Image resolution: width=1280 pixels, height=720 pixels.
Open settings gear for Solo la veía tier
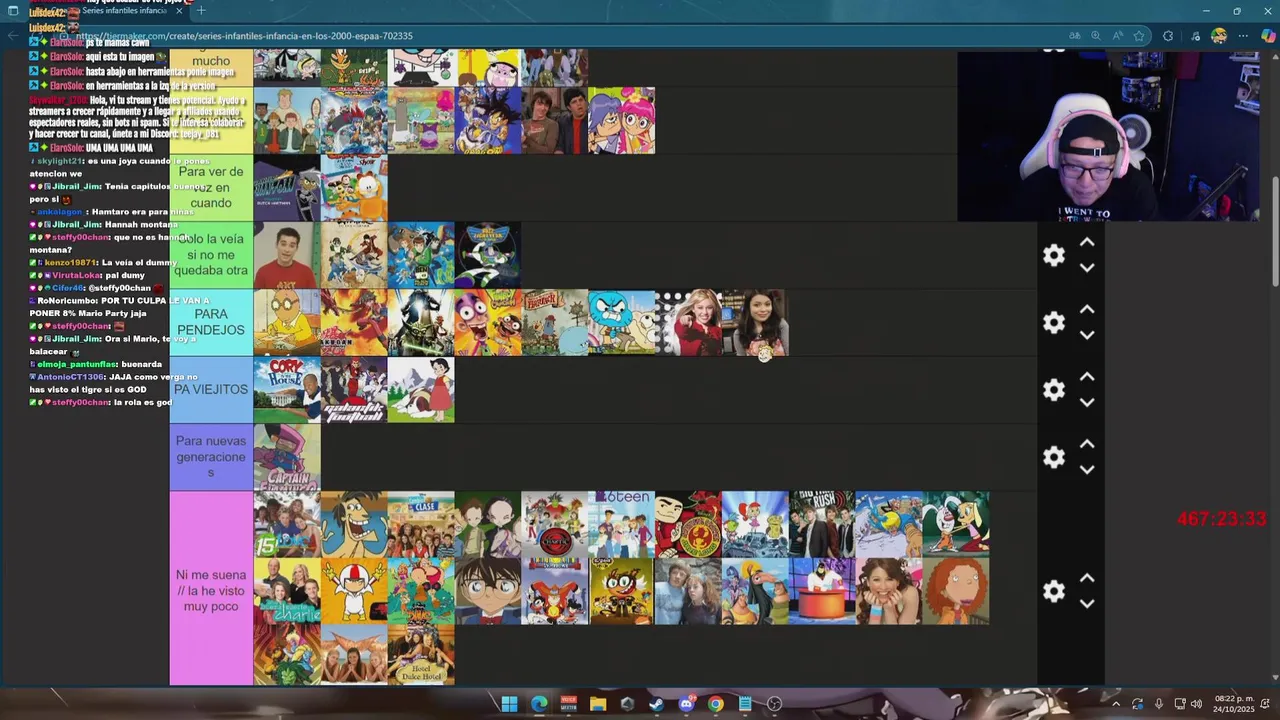pyautogui.click(x=1054, y=255)
